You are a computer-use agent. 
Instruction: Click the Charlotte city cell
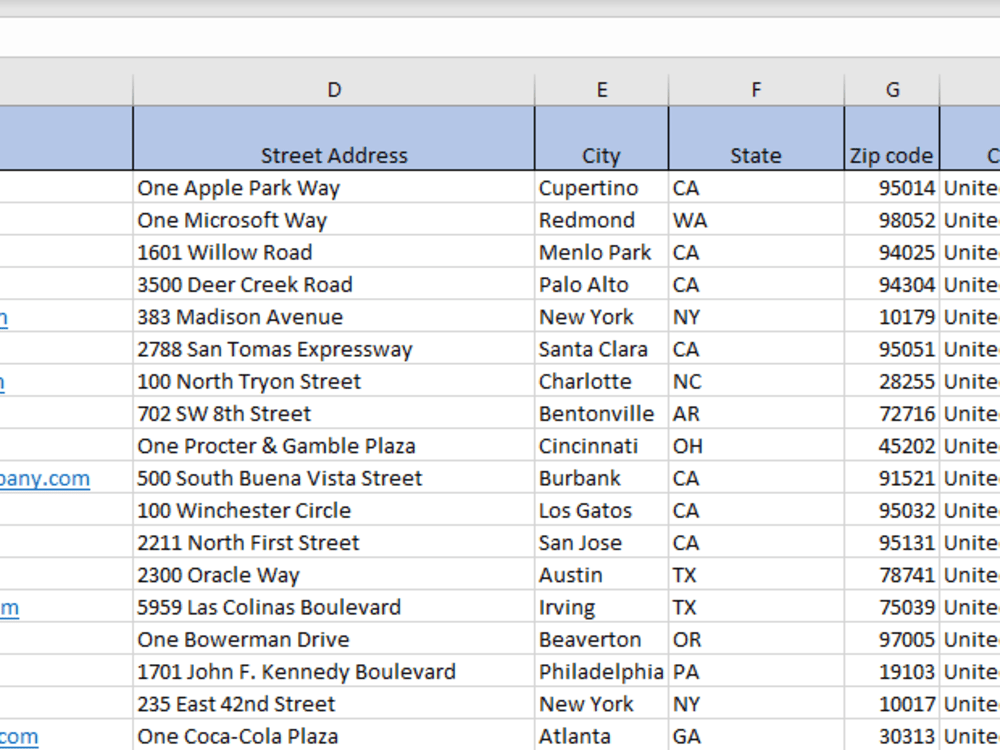601,381
